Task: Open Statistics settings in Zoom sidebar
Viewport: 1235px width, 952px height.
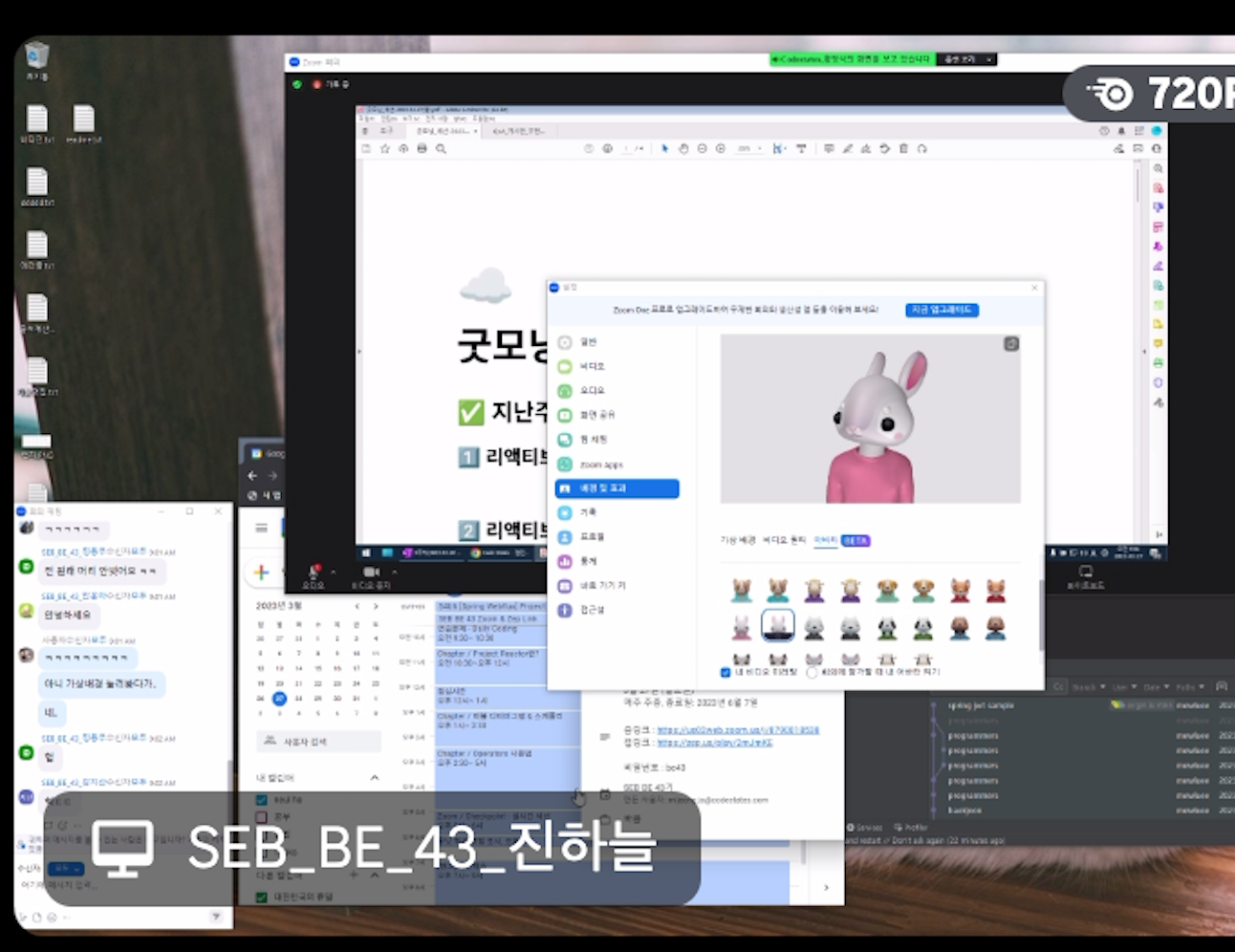Action: 578,561
